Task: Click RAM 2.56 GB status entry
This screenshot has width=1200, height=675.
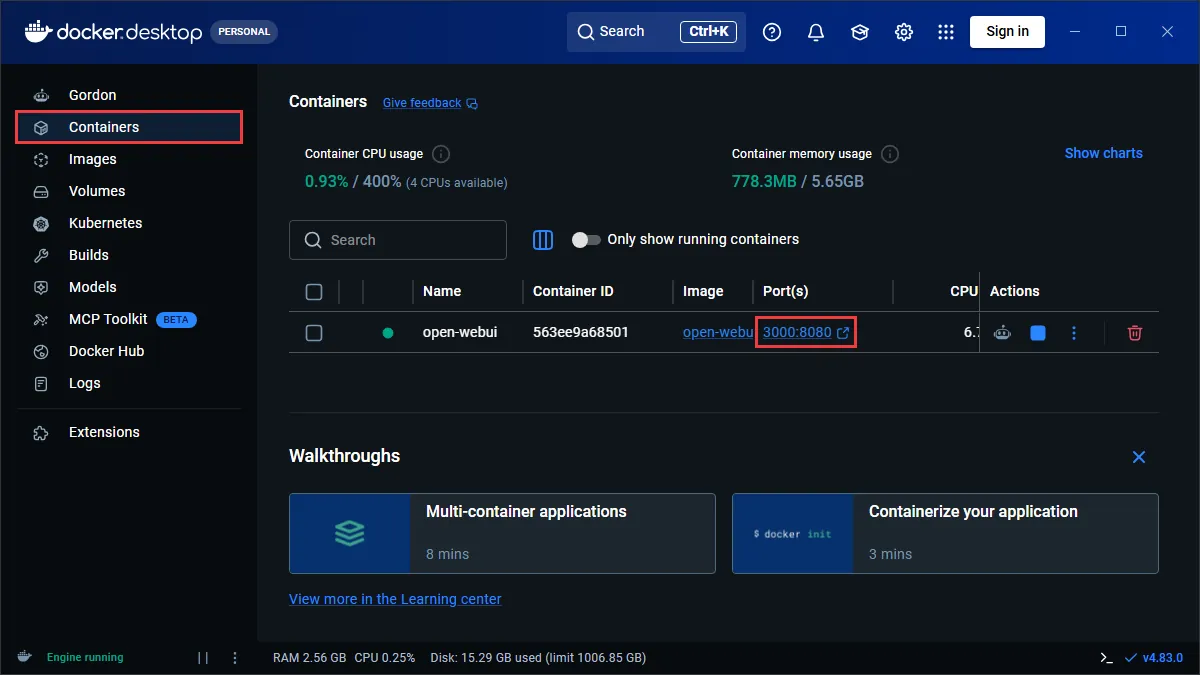Action: coord(309,658)
